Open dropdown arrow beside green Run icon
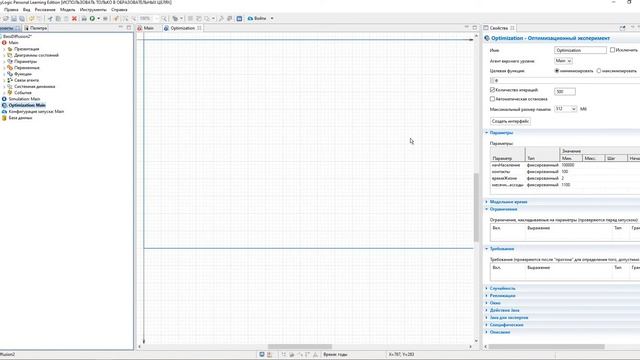This screenshot has height=360, width=640. tap(98, 18)
